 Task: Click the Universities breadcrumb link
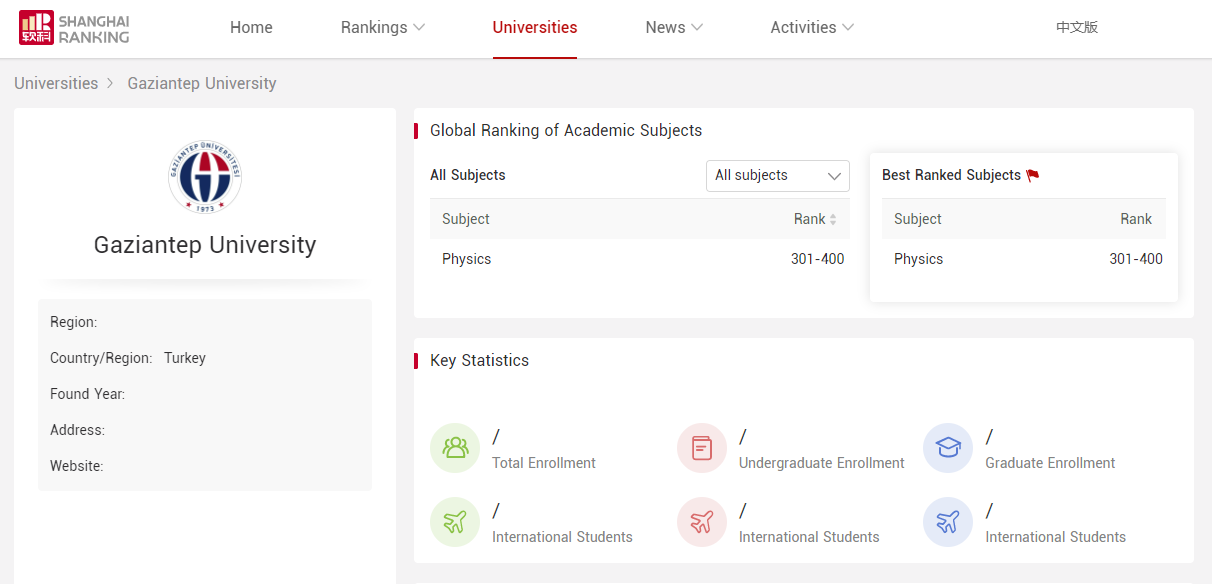(x=56, y=83)
